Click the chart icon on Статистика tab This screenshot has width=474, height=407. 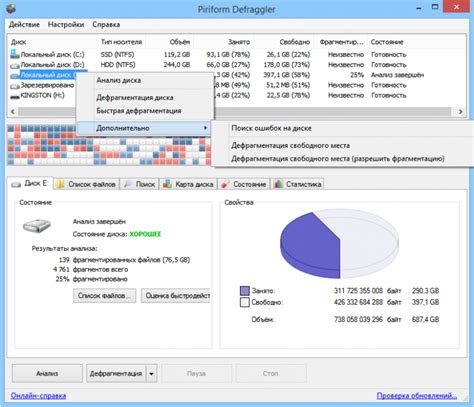click(x=278, y=184)
